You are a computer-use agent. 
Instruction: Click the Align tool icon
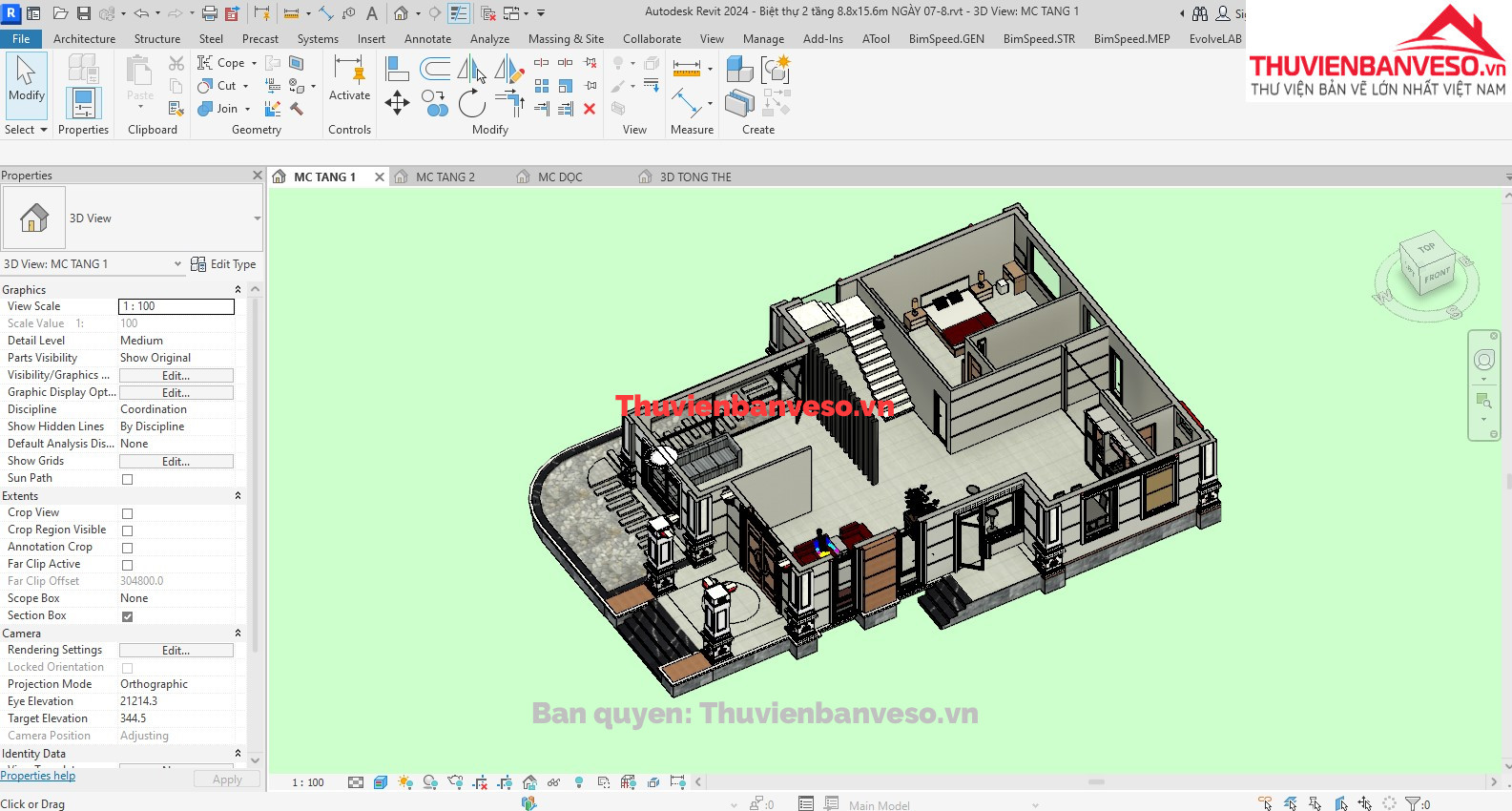pyautogui.click(x=397, y=69)
